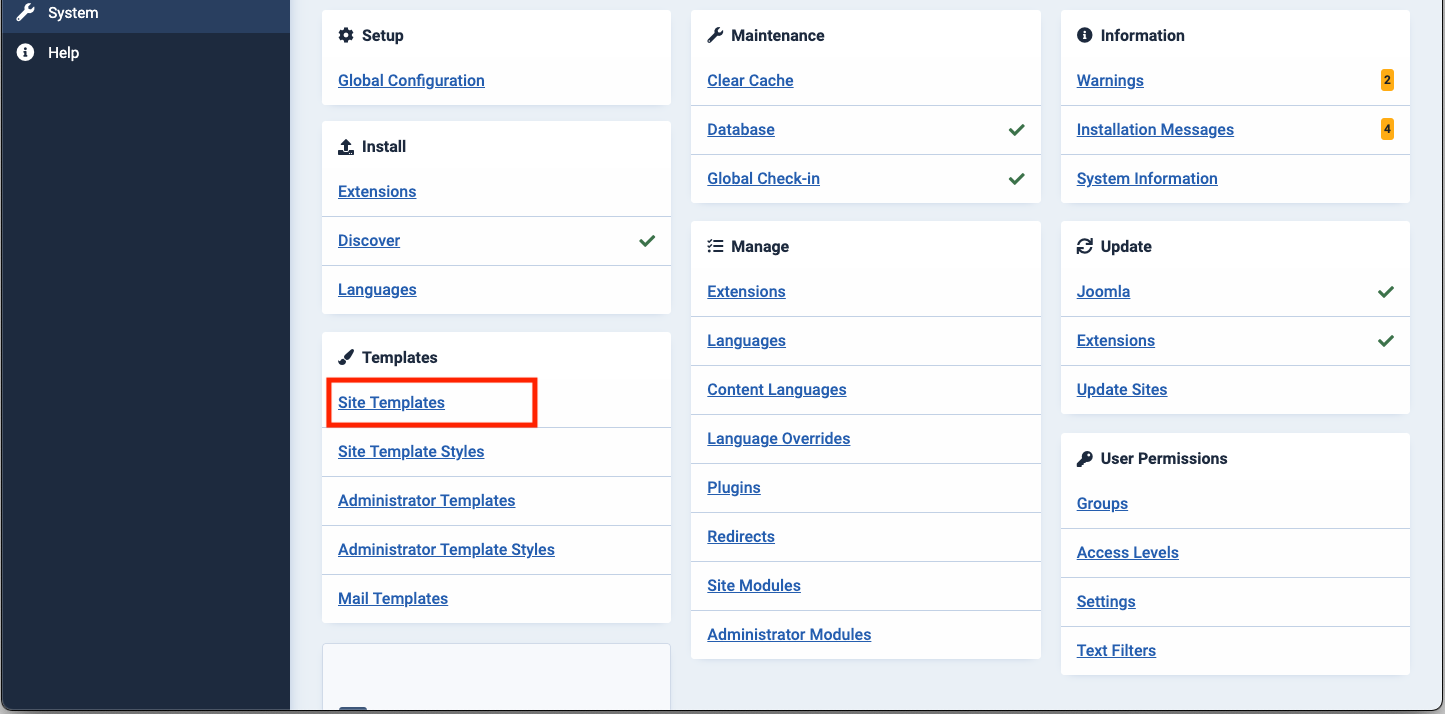Click the Templates brush icon
The height and width of the screenshot is (714, 1445).
(345, 356)
